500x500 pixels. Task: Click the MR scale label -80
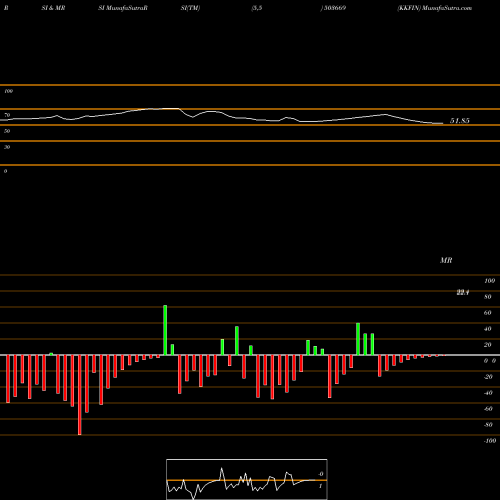pyautogui.click(x=488, y=425)
